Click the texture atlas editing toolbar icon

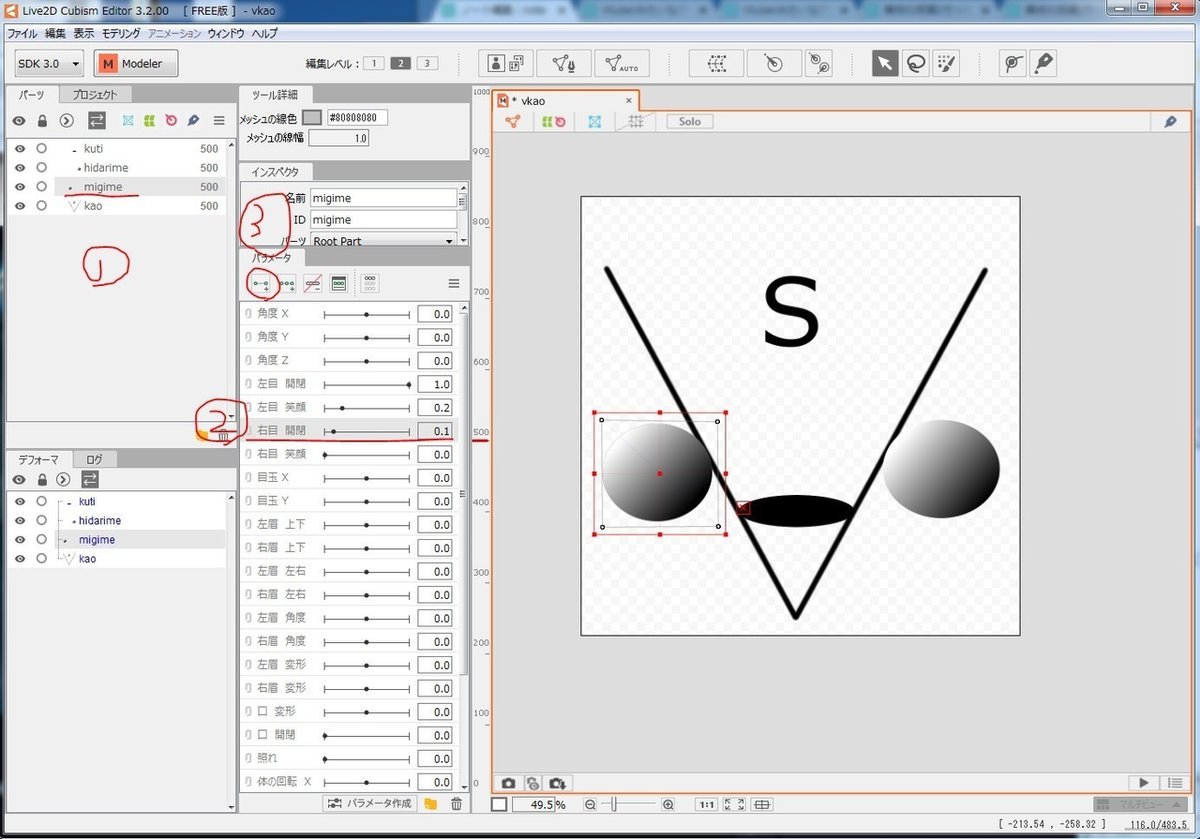pyautogui.click(x=505, y=63)
